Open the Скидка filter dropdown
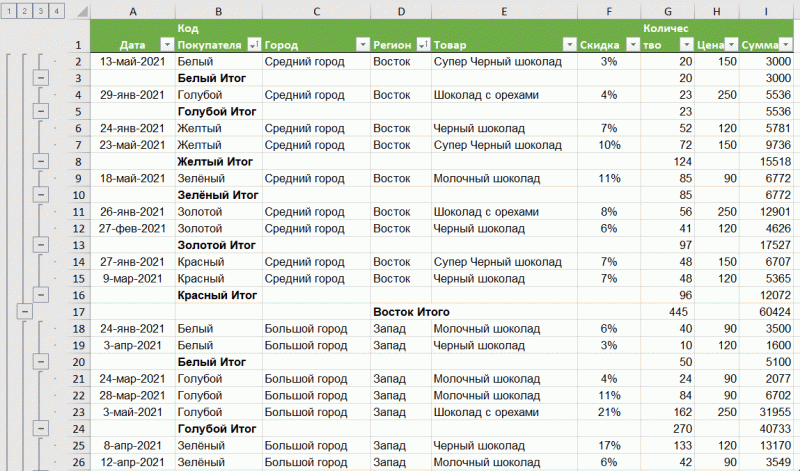 pyautogui.click(x=632, y=45)
